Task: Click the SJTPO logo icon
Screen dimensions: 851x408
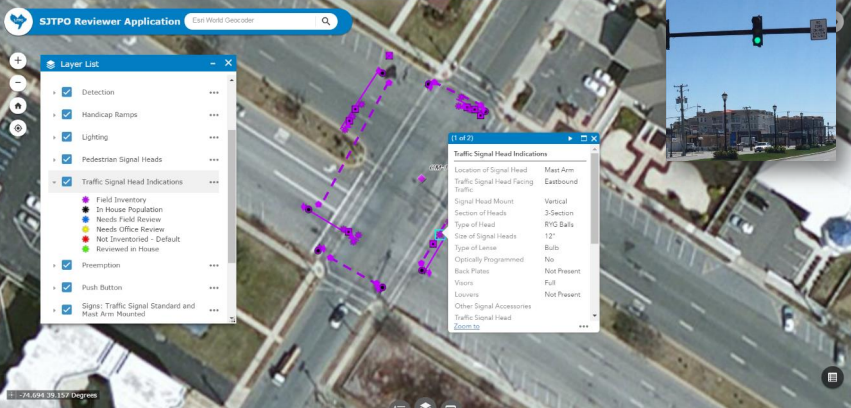Action: pos(18,22)
